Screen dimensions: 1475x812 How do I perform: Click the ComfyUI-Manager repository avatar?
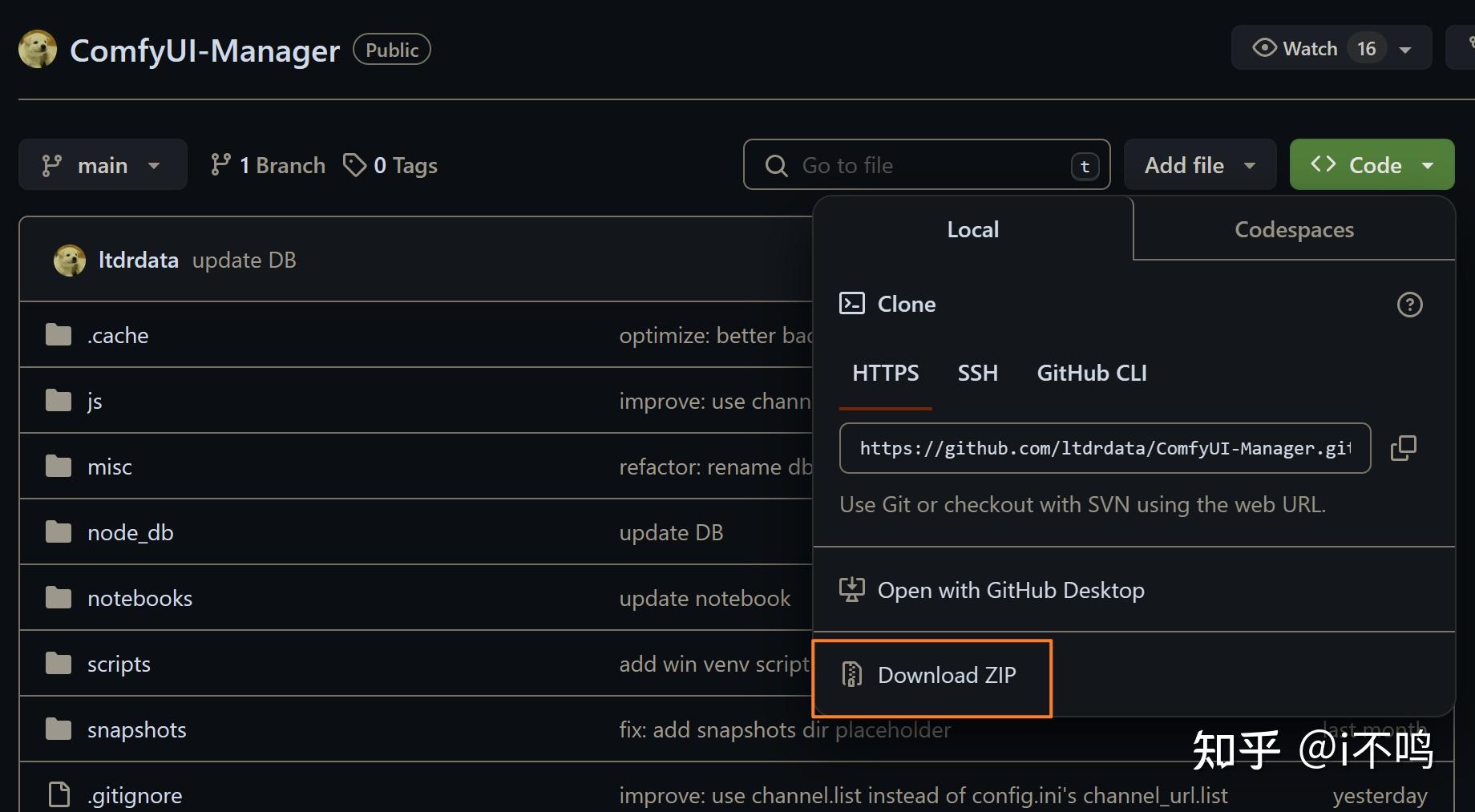pyautogui.click(x=38, y=50)
